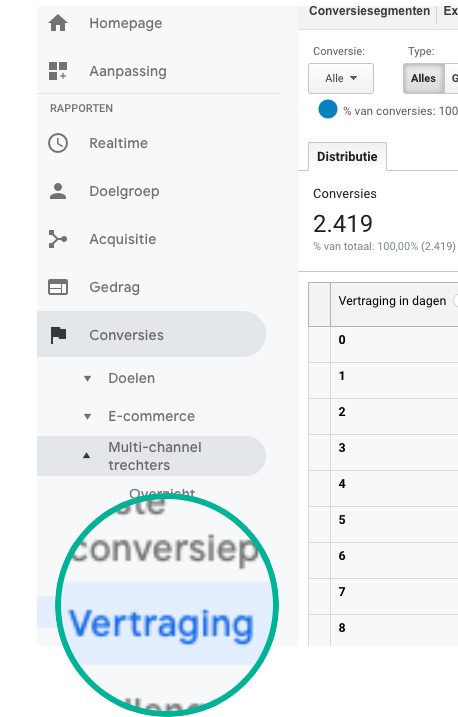458x717 pixels.
Task: Click the Homepage house icon
Action: (58, 23)
